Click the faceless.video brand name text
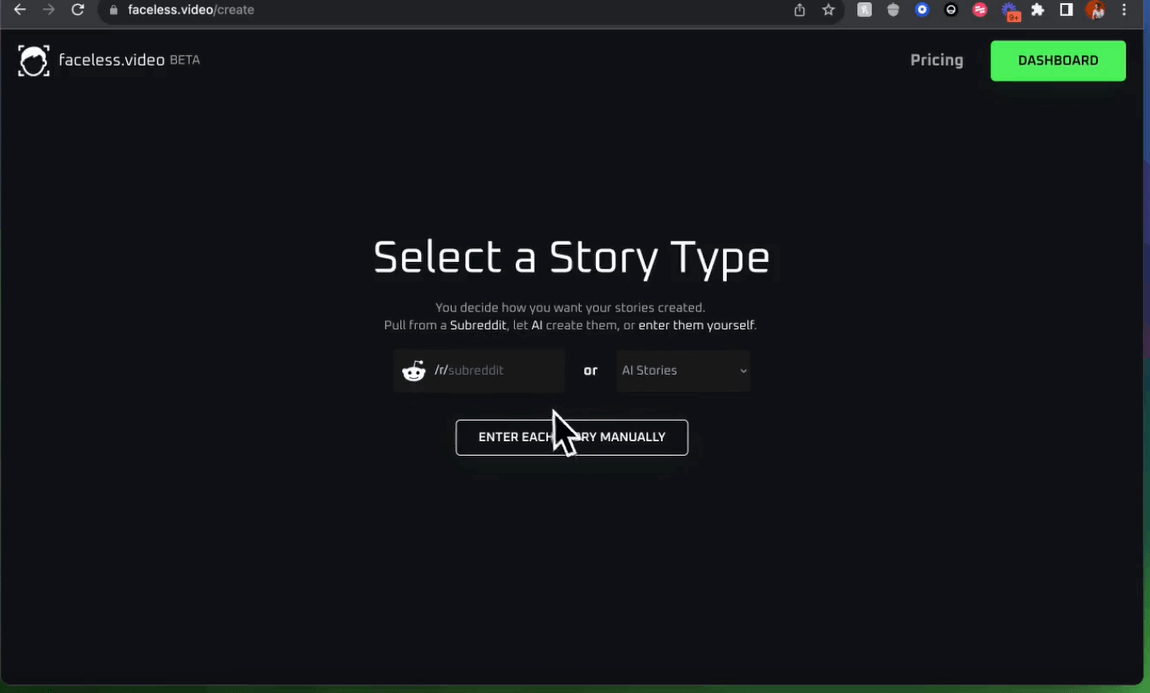 [111, 60]
